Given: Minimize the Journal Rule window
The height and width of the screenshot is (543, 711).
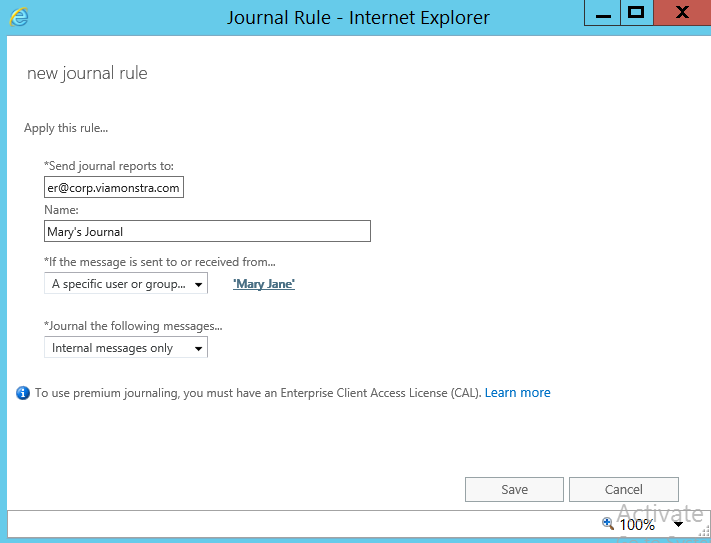Looking at the screenshot, I should pos(598,15).
